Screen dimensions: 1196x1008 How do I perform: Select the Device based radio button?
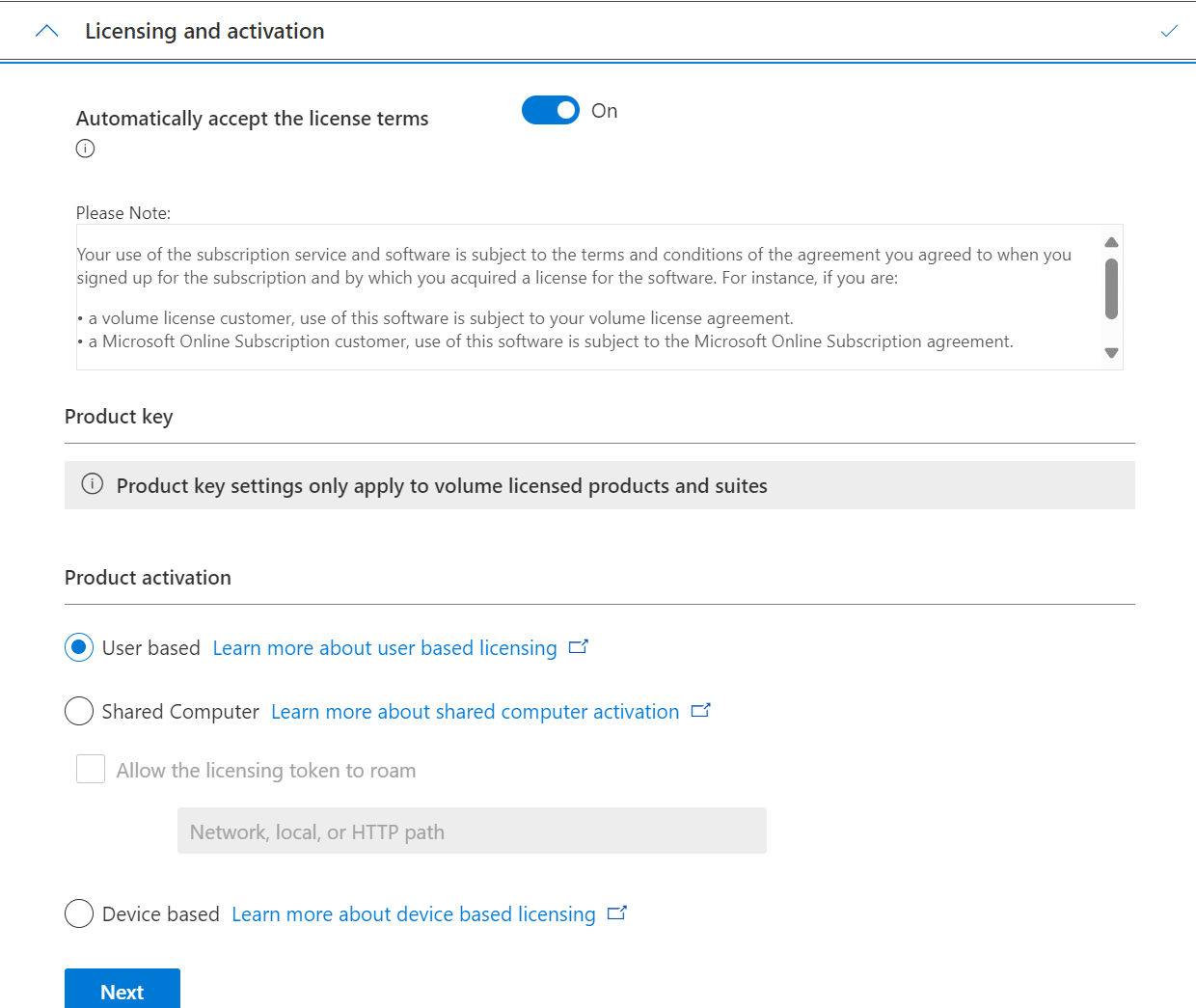[x=79, y=913]
